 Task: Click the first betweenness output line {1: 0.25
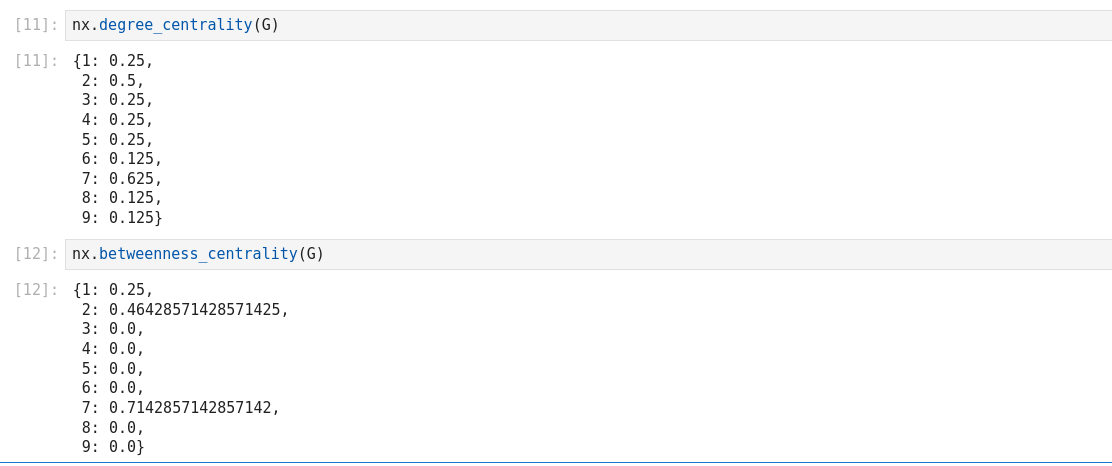tap(113, 290)
